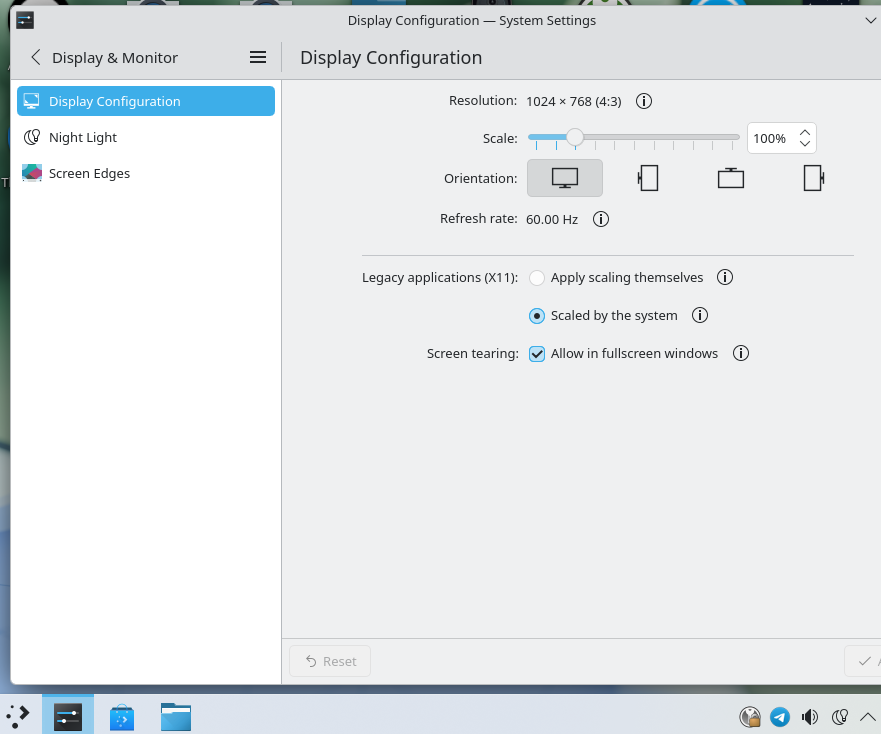
Task: Adjust the Scale slider handle
Action: pos(574,137)
